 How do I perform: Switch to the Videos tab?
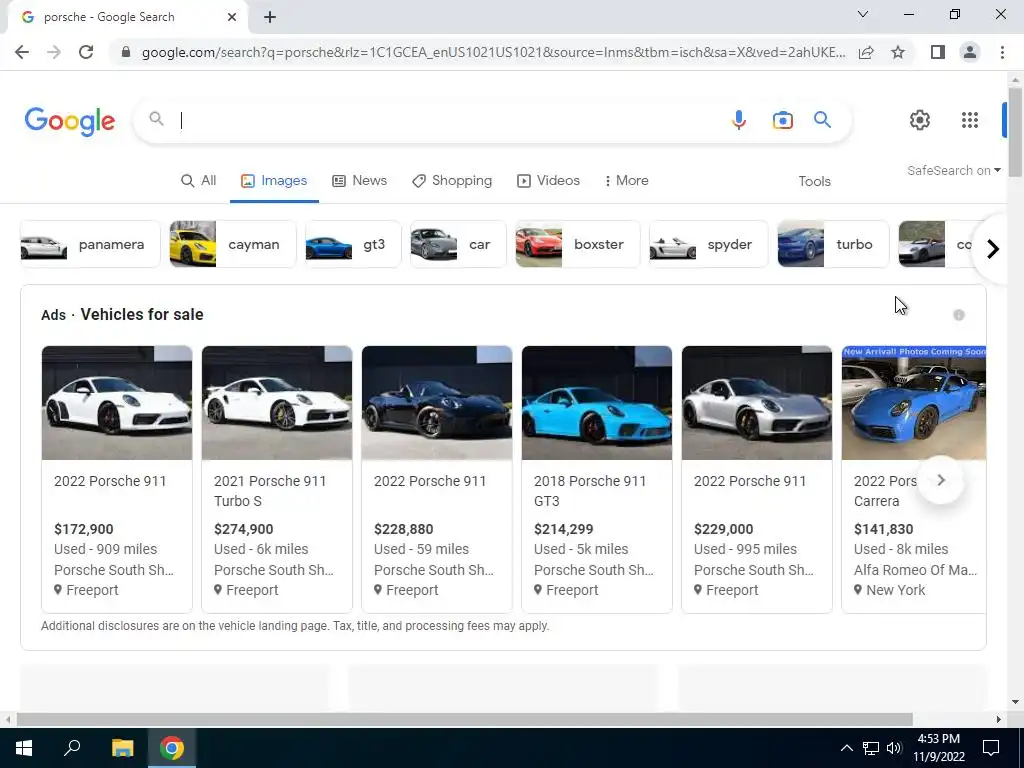pyautogui.click(x=549, y=181)
